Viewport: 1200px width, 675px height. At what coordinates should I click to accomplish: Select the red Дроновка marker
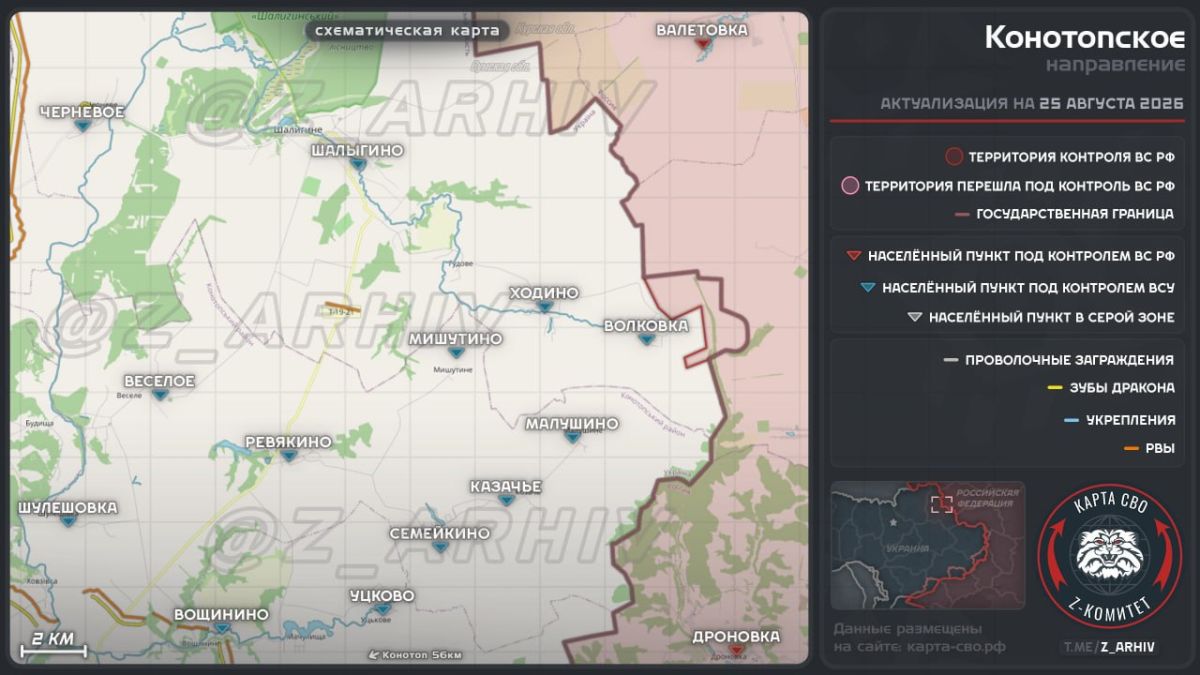(736, 650)
